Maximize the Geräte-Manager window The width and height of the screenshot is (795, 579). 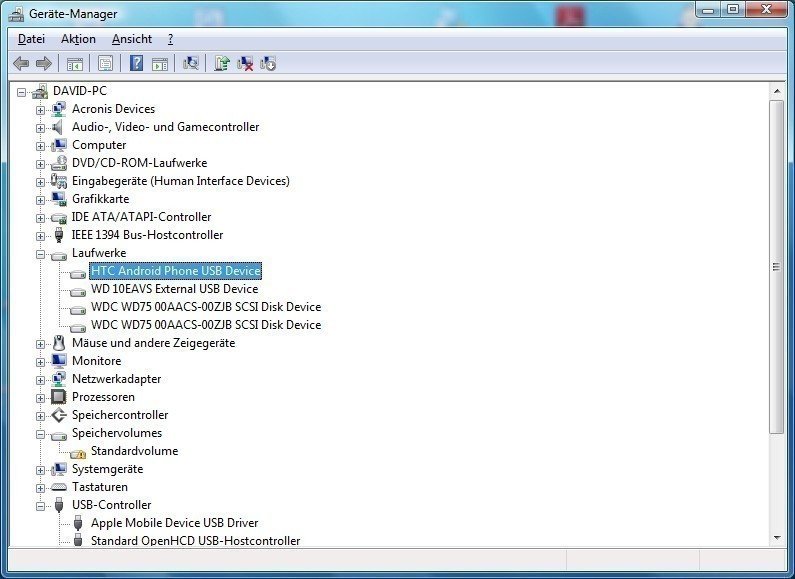click(x=732, y=10)
